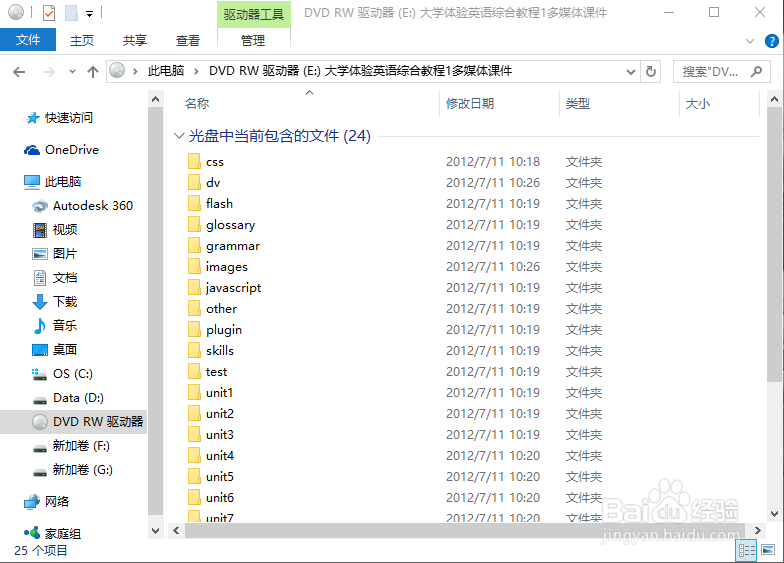Sort by the 名称 column header
The image size is (784, 563).
[197, 104]
